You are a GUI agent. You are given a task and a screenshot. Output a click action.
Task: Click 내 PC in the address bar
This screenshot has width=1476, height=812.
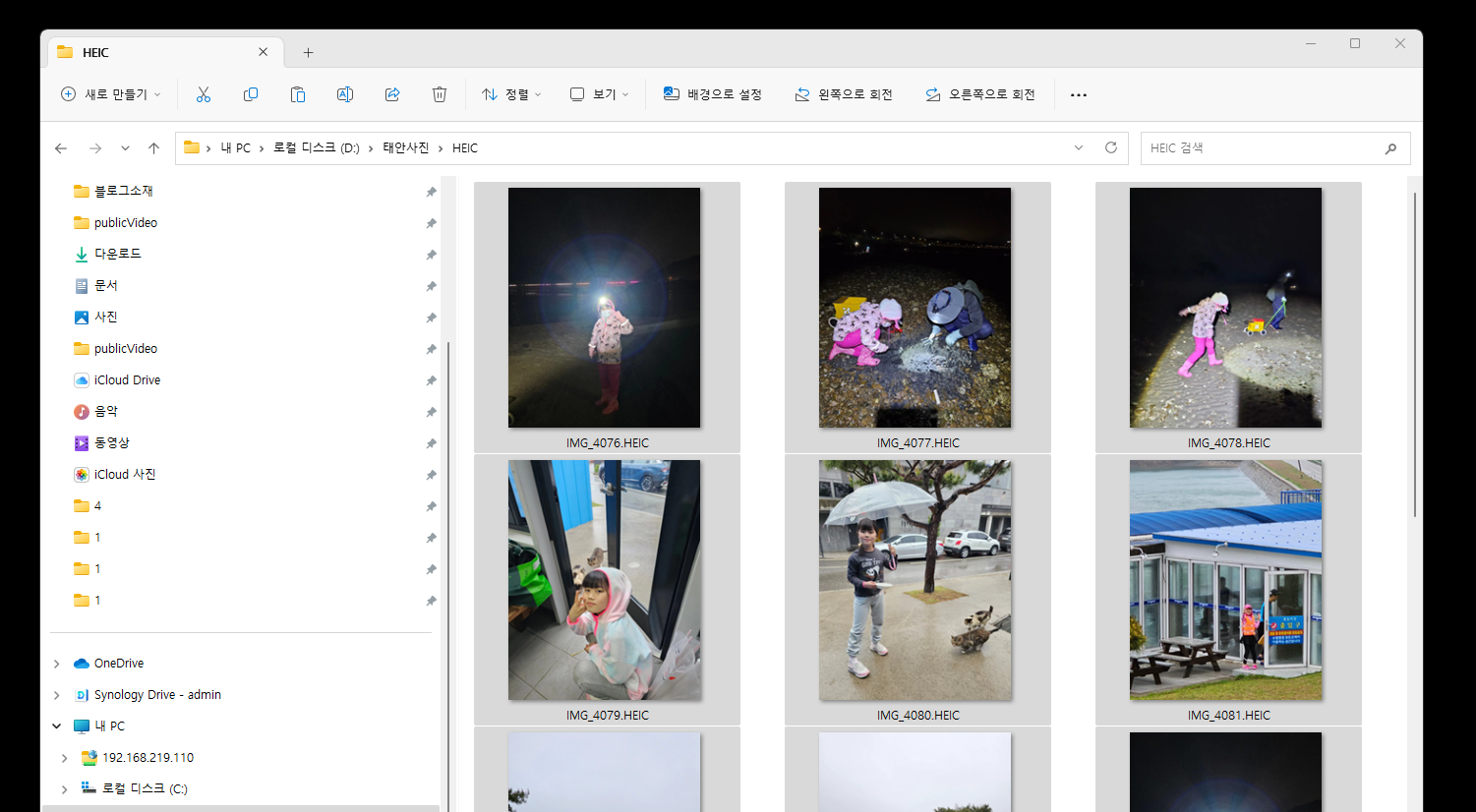235,148
